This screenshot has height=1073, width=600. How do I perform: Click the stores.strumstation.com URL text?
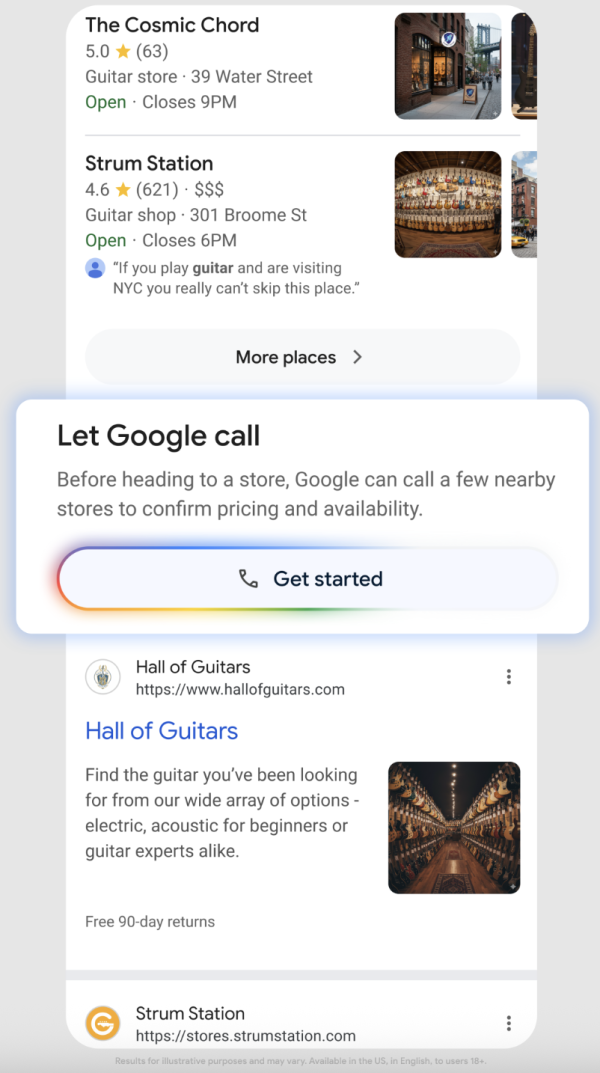click(245, 1035)
